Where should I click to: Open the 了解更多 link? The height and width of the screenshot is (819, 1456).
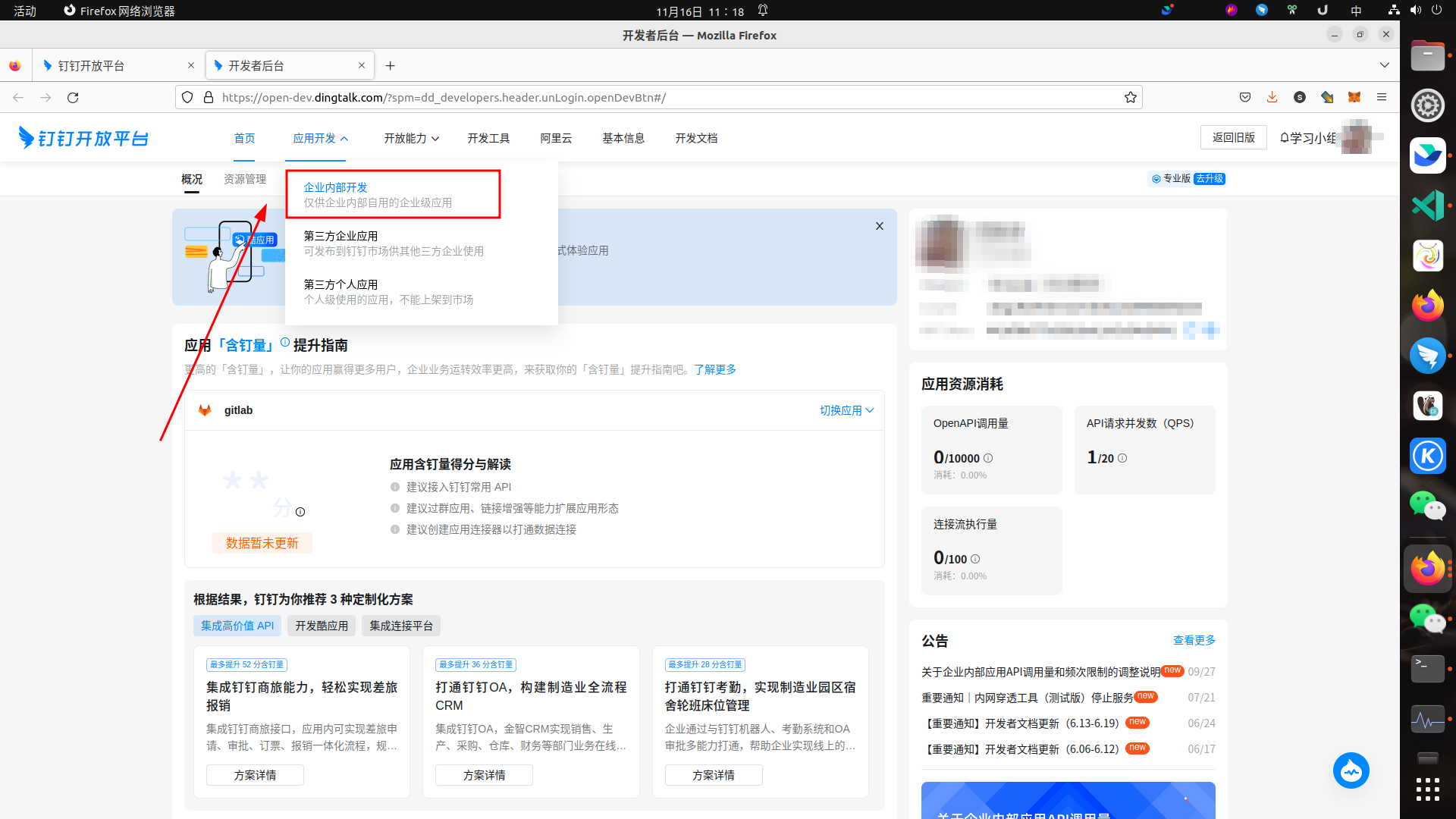(715, 369)
